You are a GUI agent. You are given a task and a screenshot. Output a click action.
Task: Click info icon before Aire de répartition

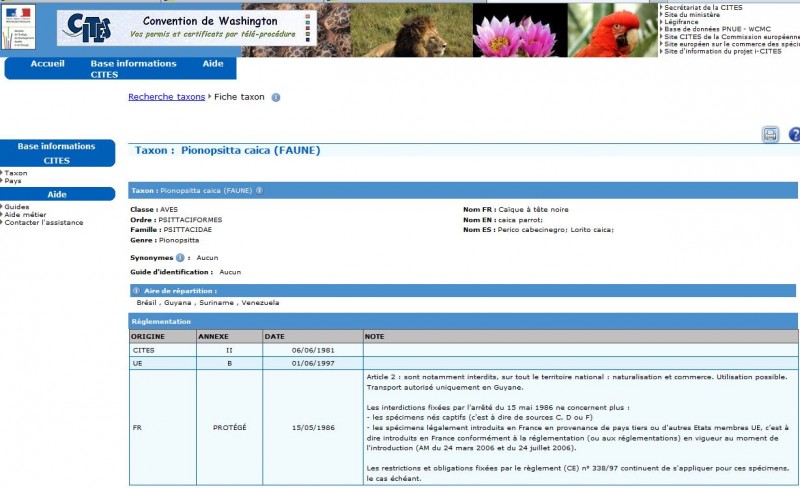point(136,290)
